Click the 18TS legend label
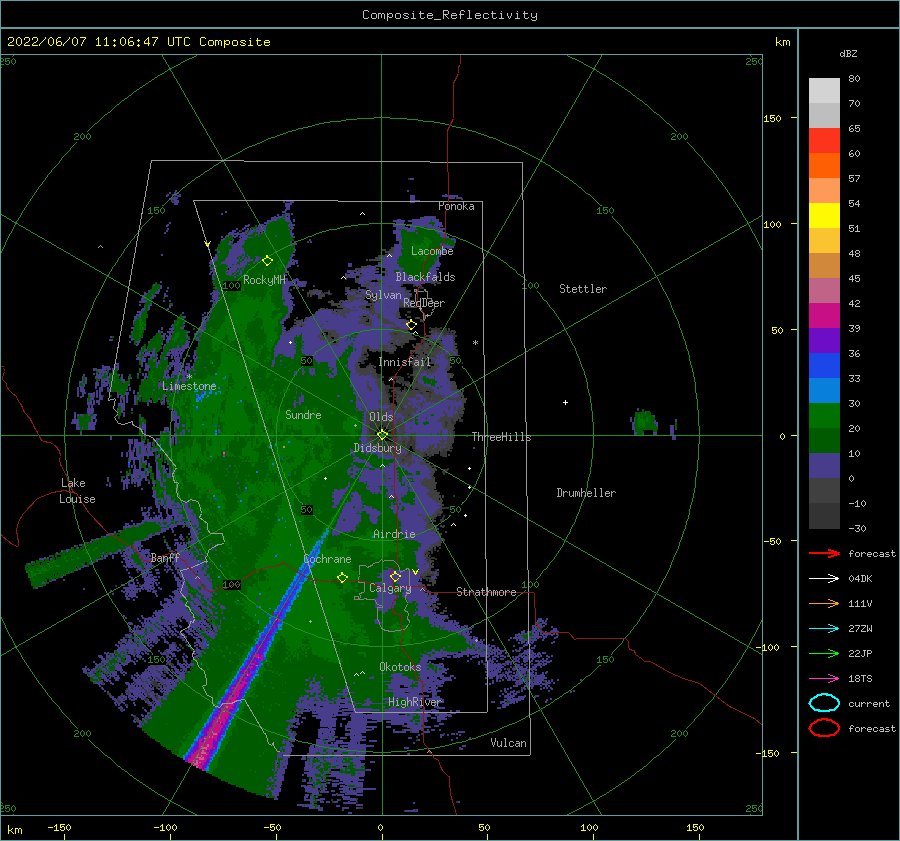This screenshot has height=841, width=900. coord(860,679)
